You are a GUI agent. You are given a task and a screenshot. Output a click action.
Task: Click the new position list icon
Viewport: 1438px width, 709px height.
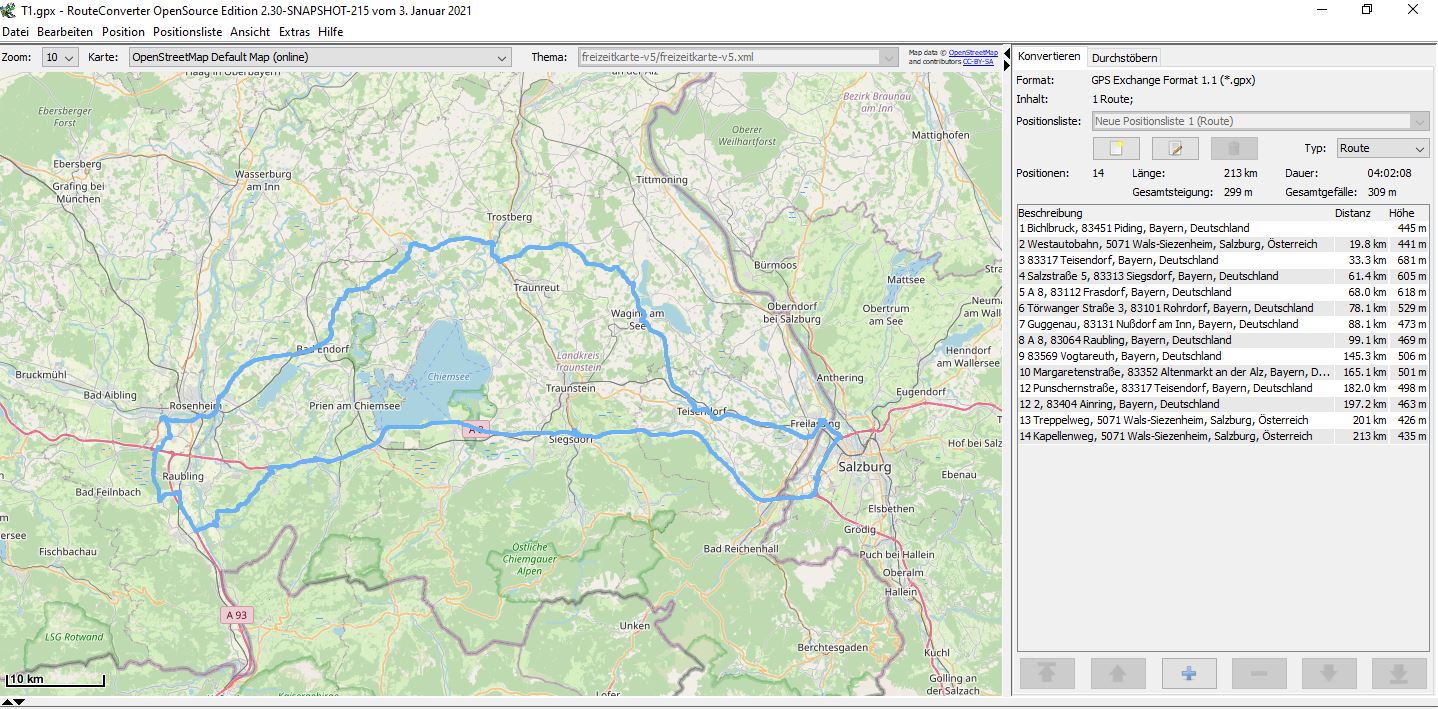[x=1116, y=149]
